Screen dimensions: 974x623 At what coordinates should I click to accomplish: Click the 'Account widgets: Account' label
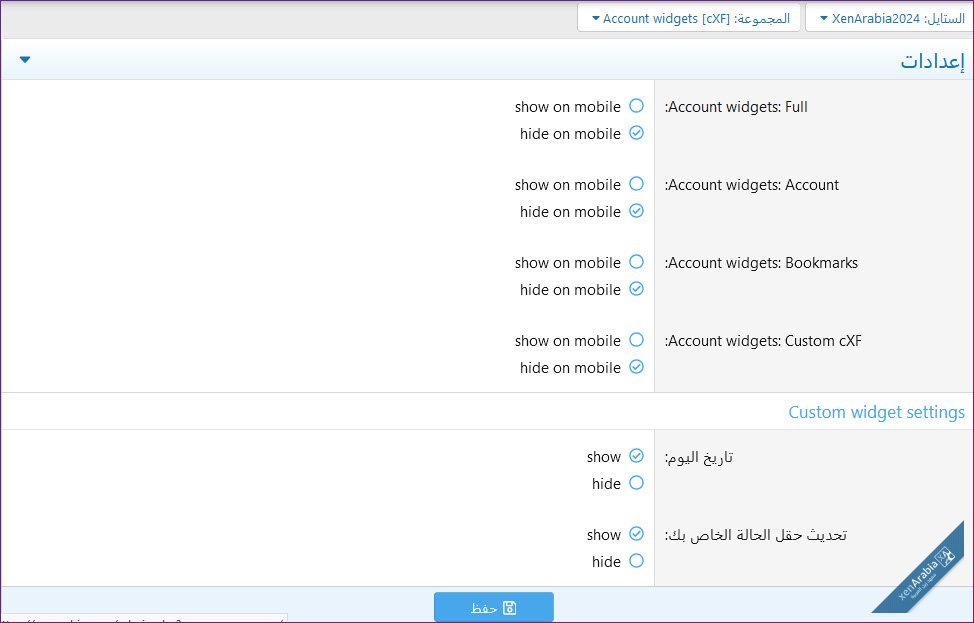752,184
